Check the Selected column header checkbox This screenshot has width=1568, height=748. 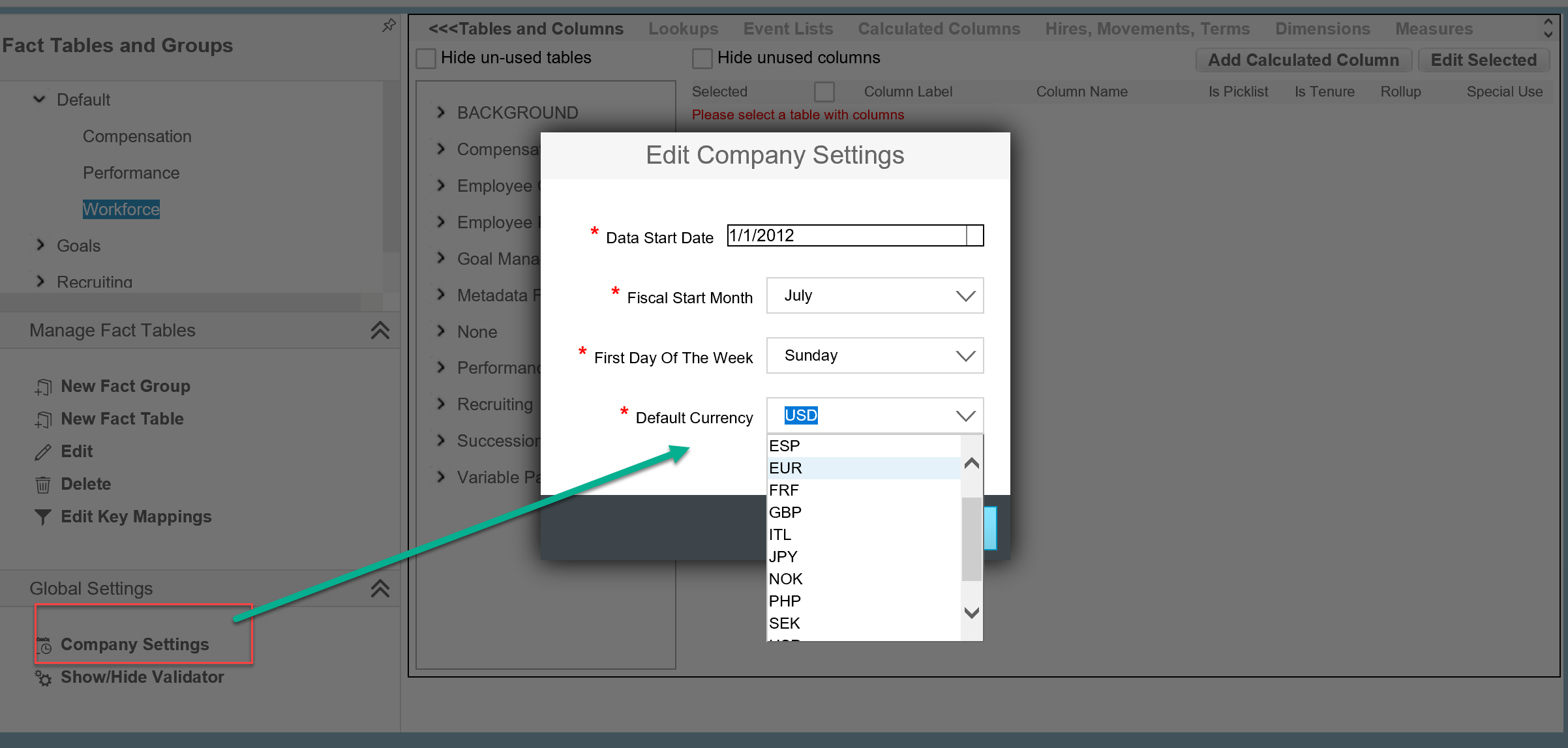point(824,92)
